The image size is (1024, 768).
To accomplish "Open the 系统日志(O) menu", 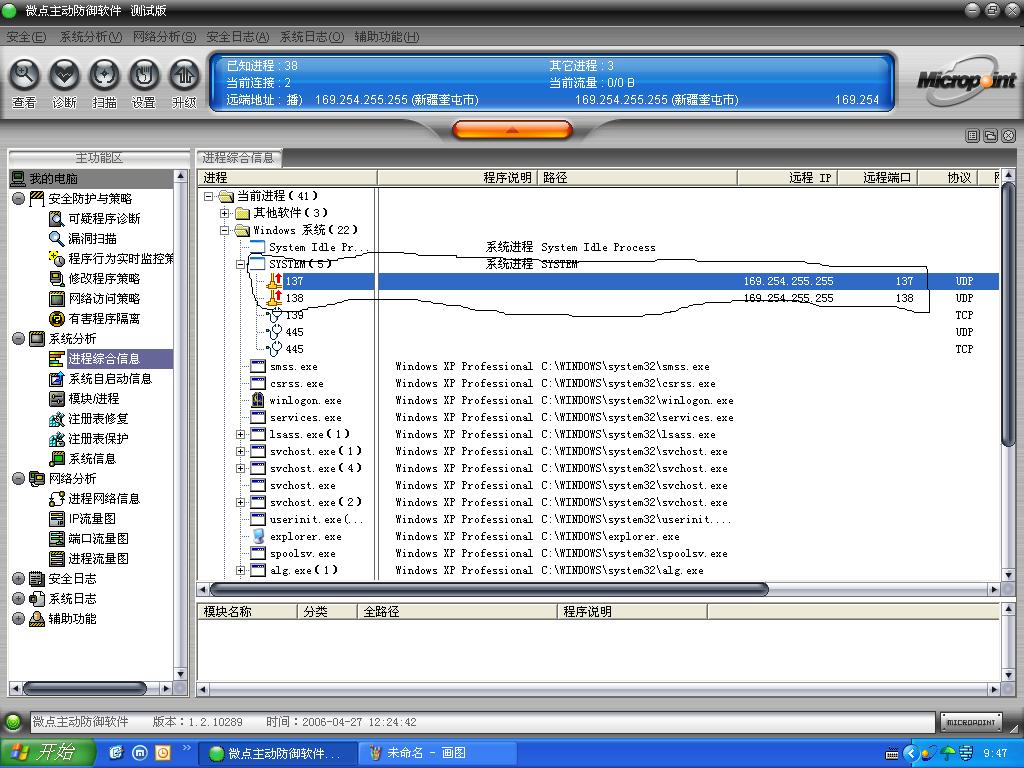I will (312, 37).
